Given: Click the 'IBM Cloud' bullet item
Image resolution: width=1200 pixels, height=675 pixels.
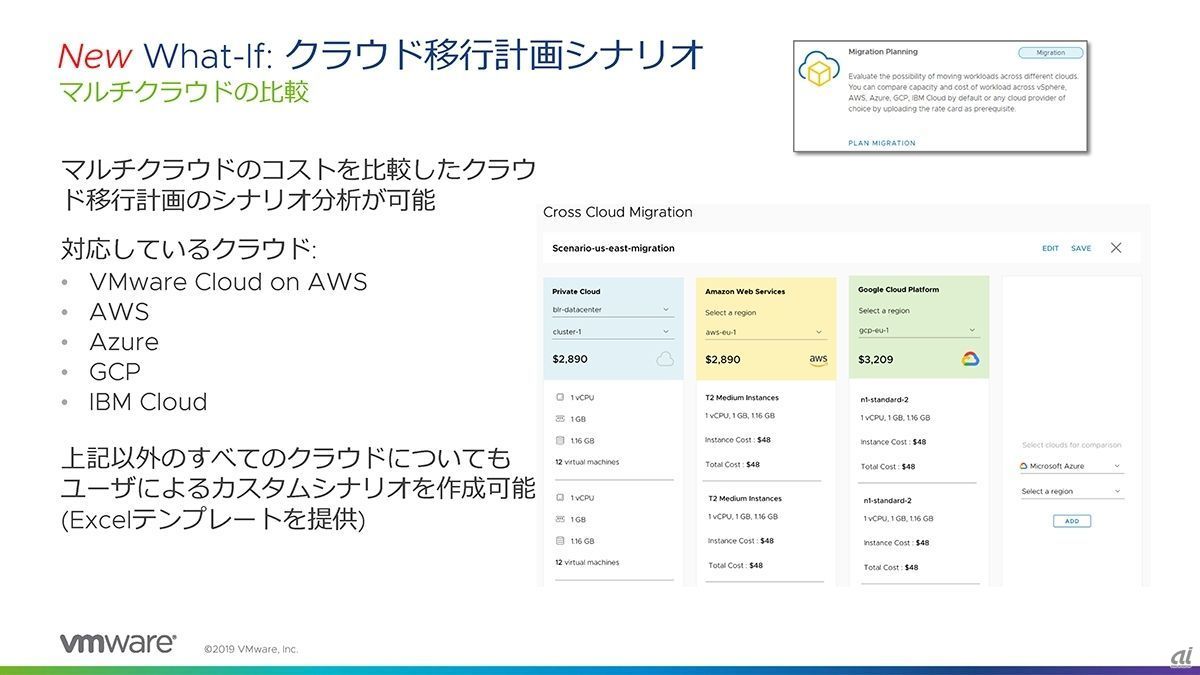Looking at the screenshot, I should click(x=148, y=402).
